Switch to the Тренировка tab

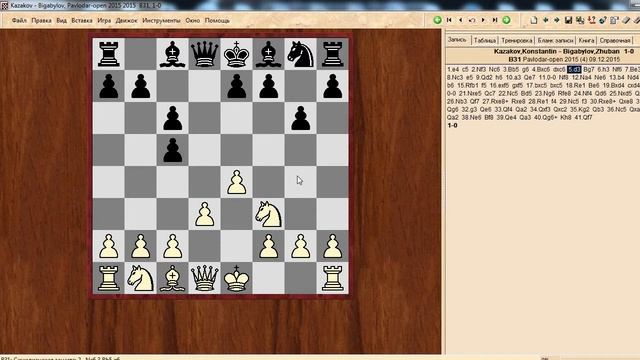click(517, 40)
